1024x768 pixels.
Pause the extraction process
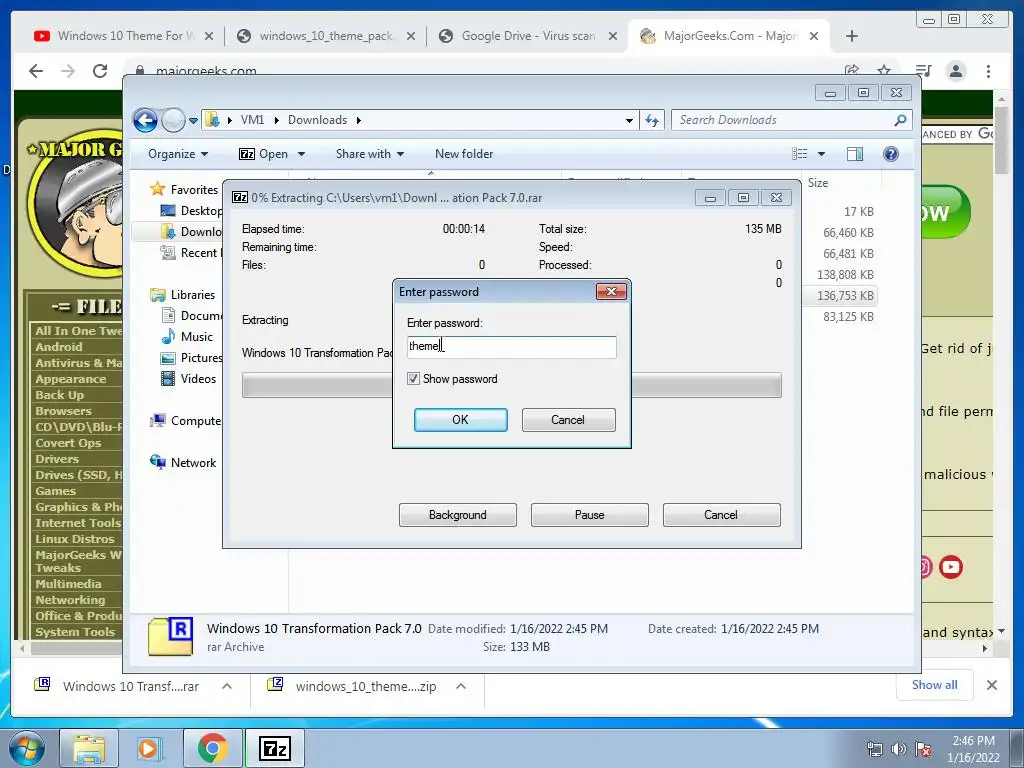[590, 515]
